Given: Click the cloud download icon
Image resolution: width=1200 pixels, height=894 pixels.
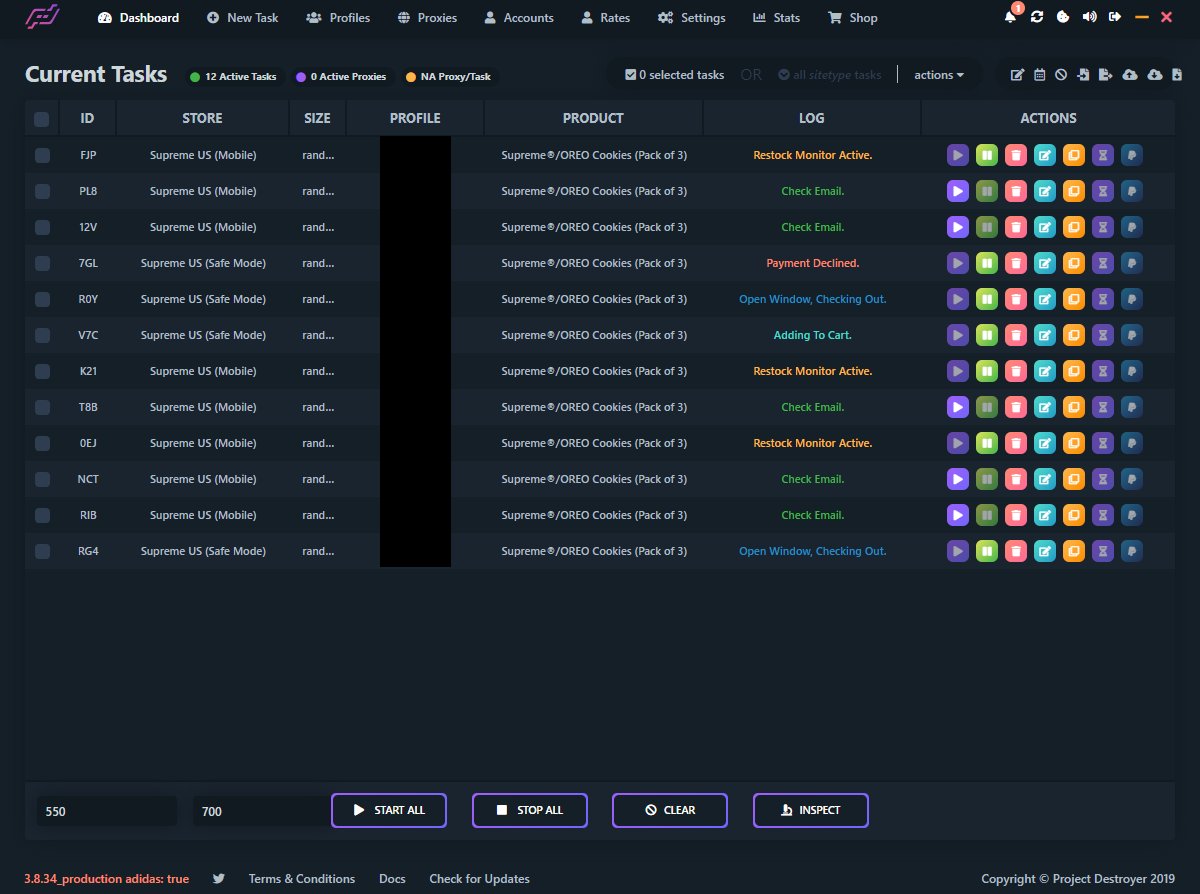Looking at the screenshot, I should [x=1154, y=75].
